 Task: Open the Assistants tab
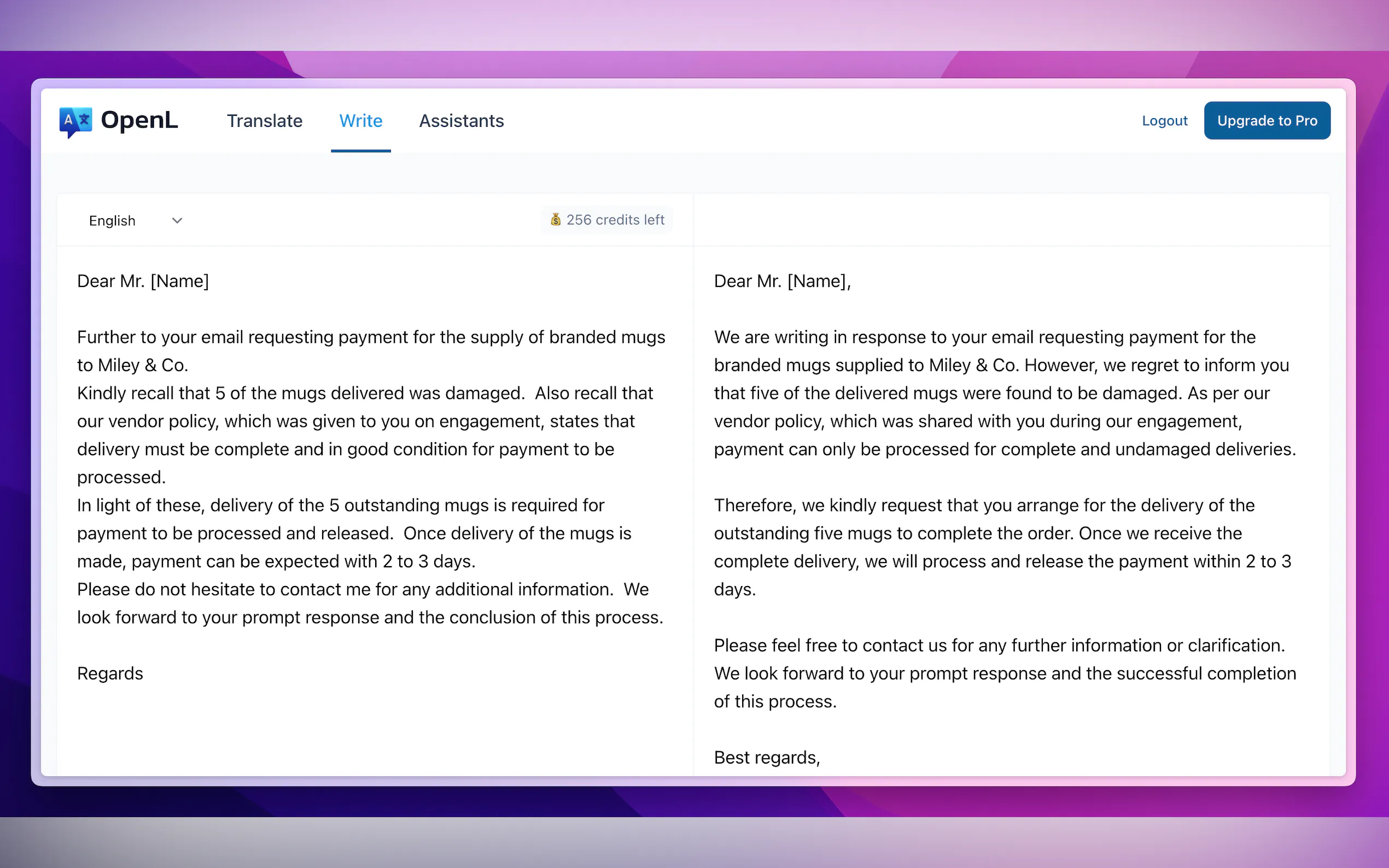(461, 121)
